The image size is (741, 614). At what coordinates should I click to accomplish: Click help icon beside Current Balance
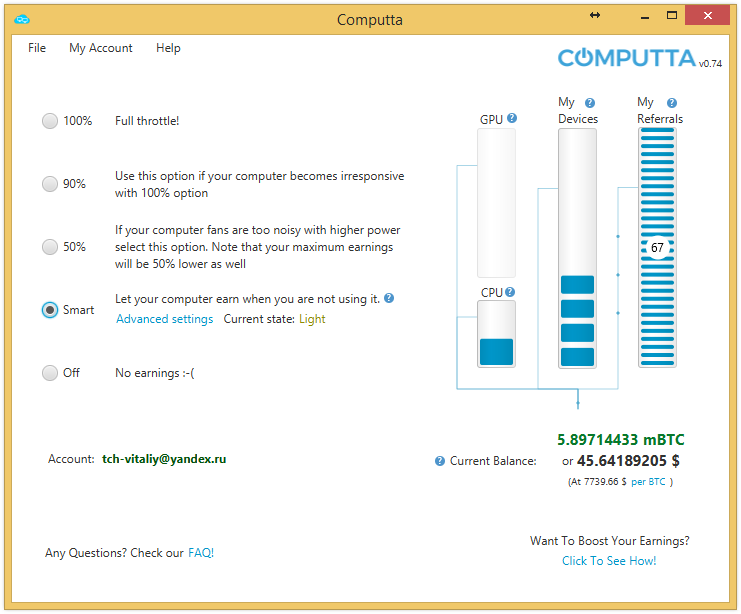tap(440, 461)
